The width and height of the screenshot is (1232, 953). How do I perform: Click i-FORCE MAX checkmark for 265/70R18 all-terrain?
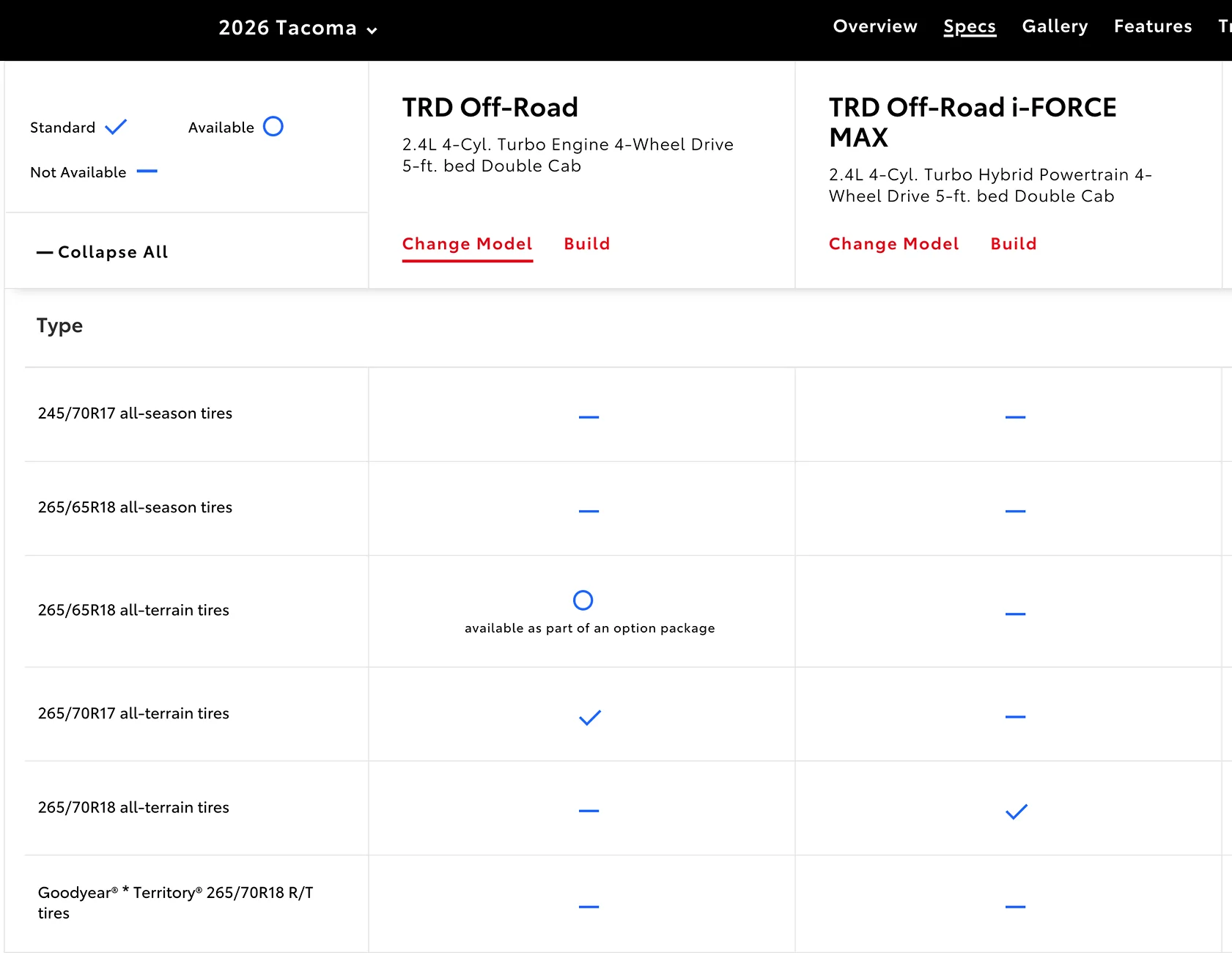[1016, 812]
